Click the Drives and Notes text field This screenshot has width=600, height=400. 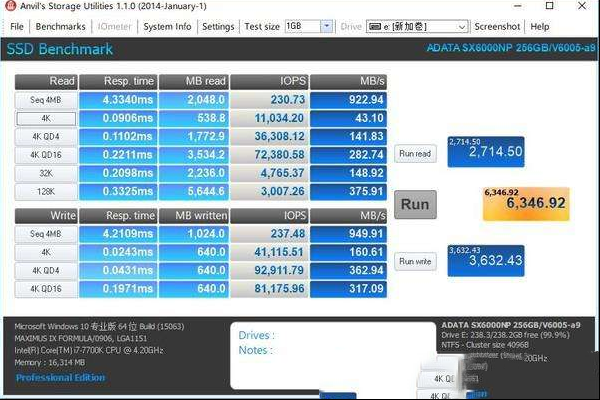click(x=333, y=356)
